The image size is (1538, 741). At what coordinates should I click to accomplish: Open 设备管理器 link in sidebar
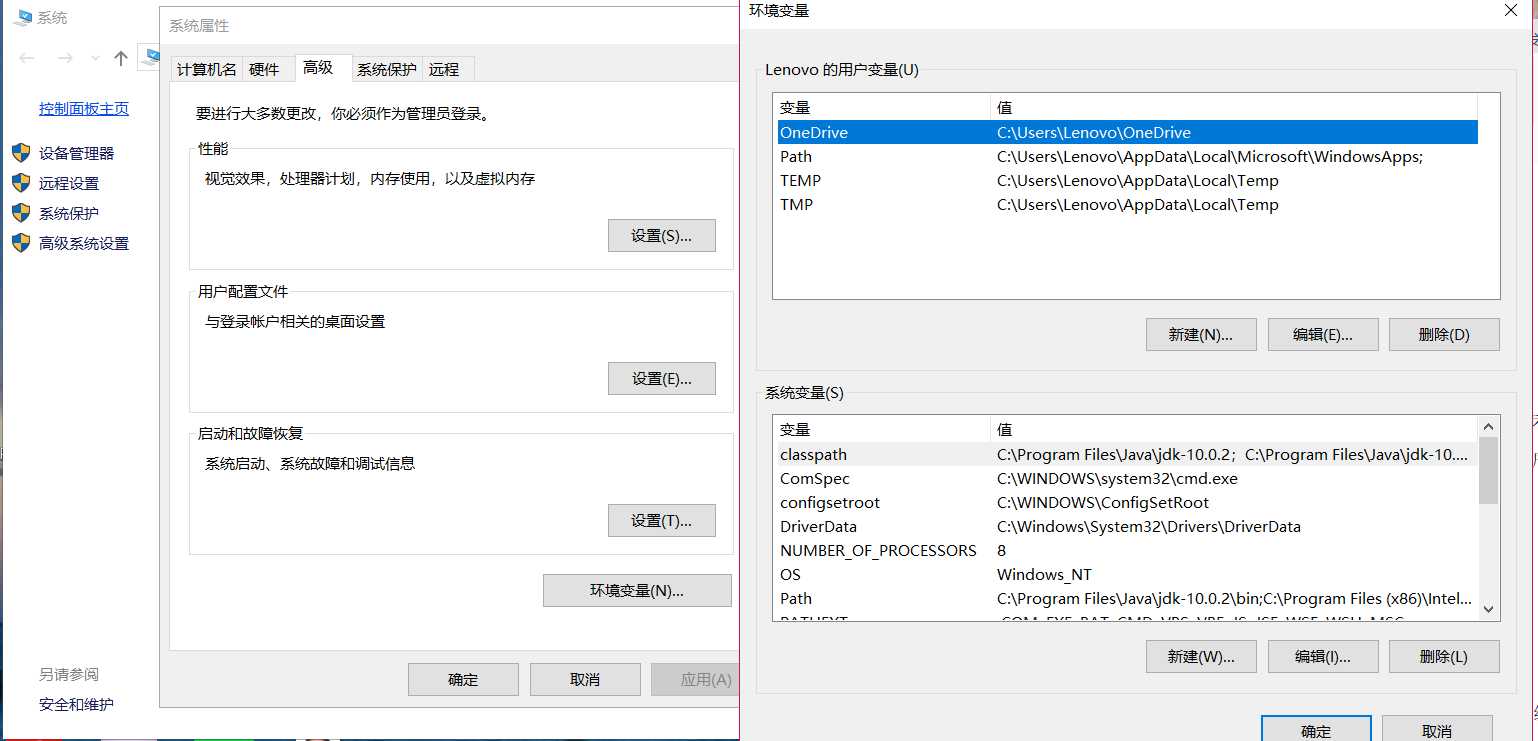coord(77,153)
